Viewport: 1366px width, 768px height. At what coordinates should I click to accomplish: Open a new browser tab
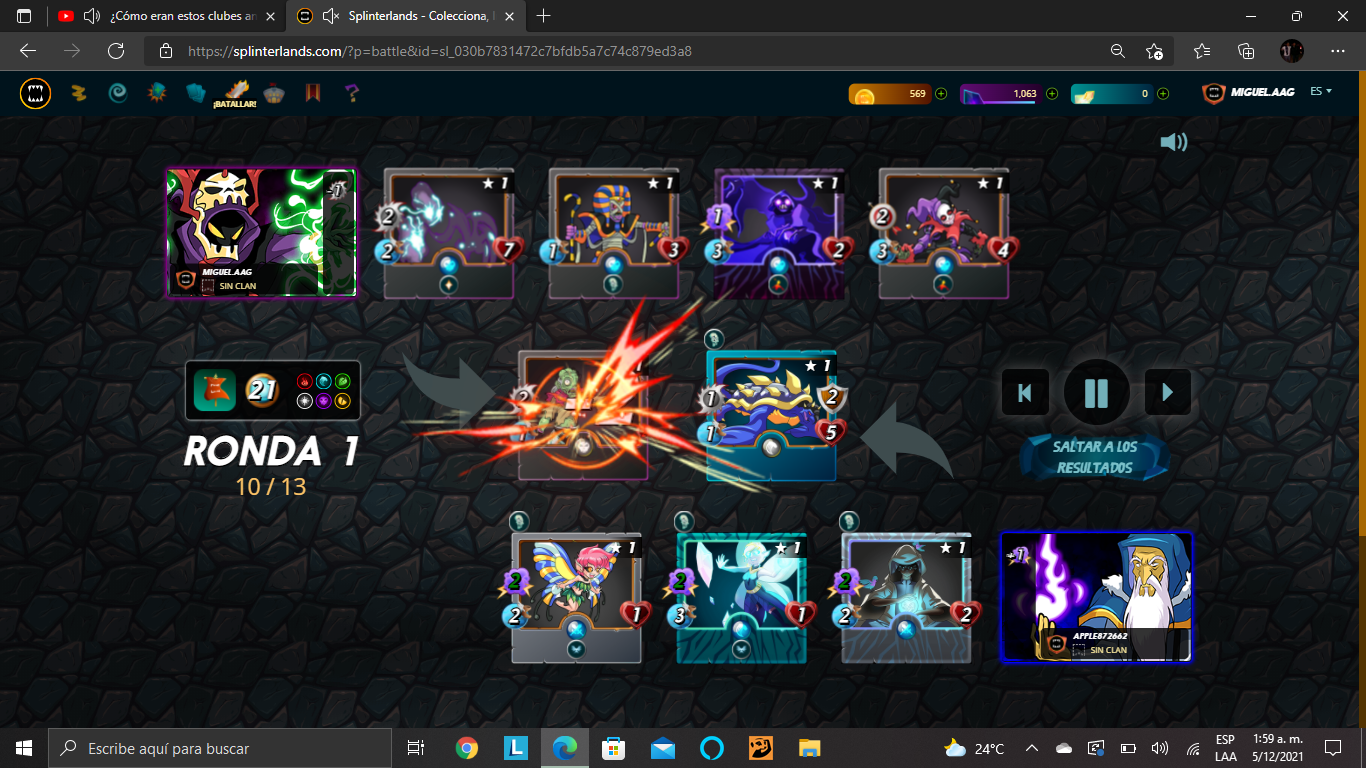click(543, 16)
